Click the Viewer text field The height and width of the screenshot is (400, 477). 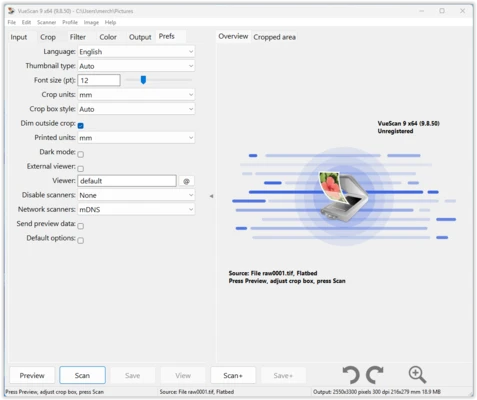(x=127, y=181)
